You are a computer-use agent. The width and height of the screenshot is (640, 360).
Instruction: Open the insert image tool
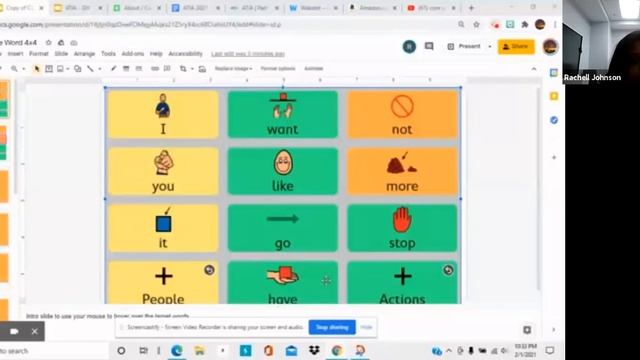coord(60,69)
